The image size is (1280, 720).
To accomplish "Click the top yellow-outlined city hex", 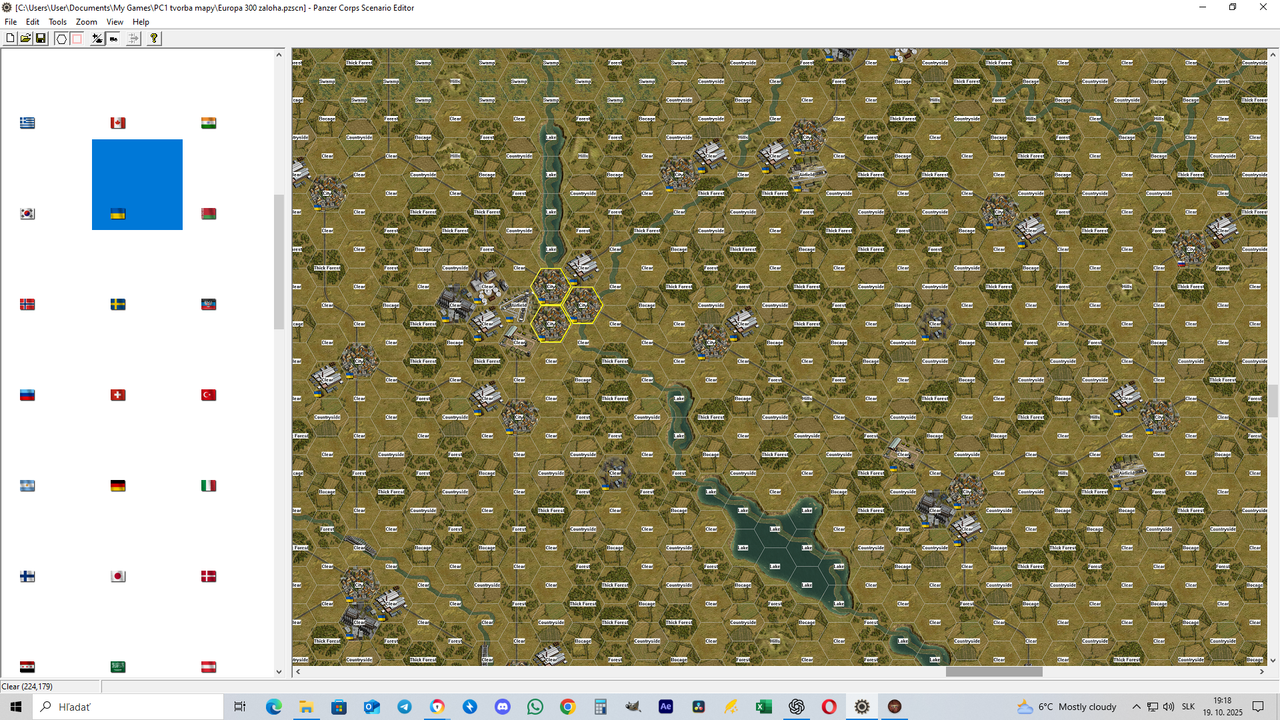I will 550,287.
